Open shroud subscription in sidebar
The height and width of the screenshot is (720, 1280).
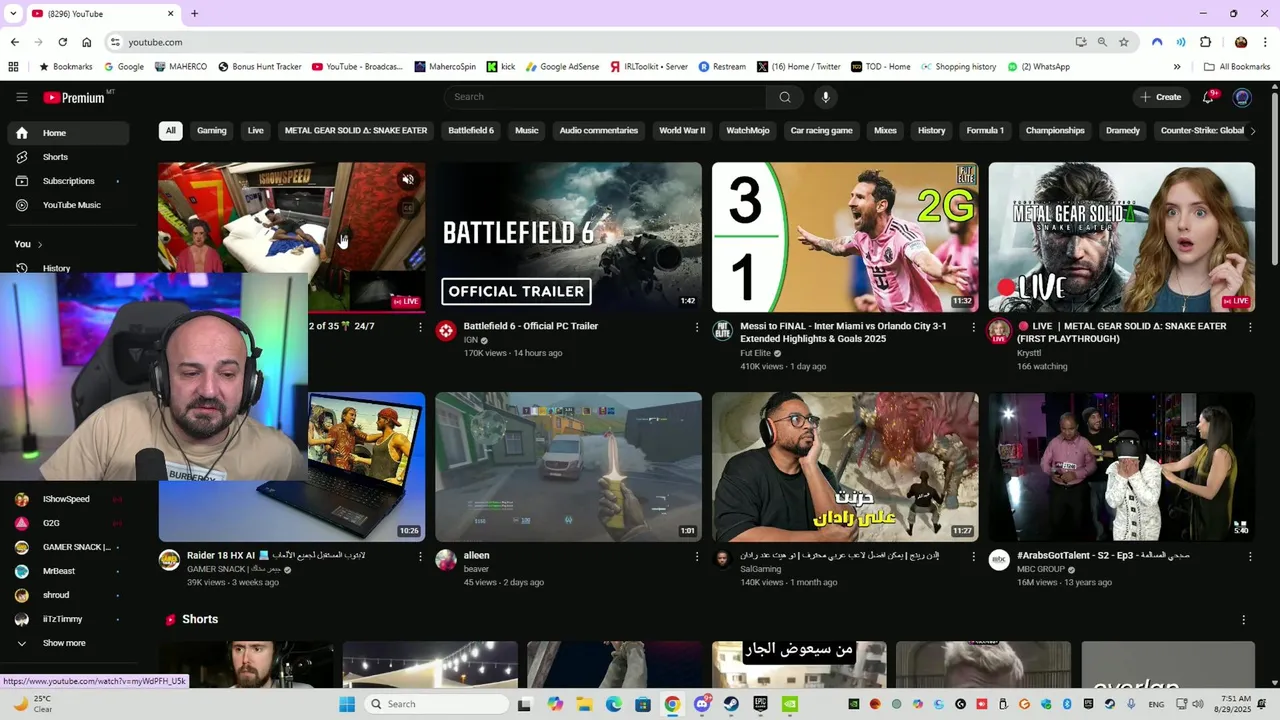(68, 595)
